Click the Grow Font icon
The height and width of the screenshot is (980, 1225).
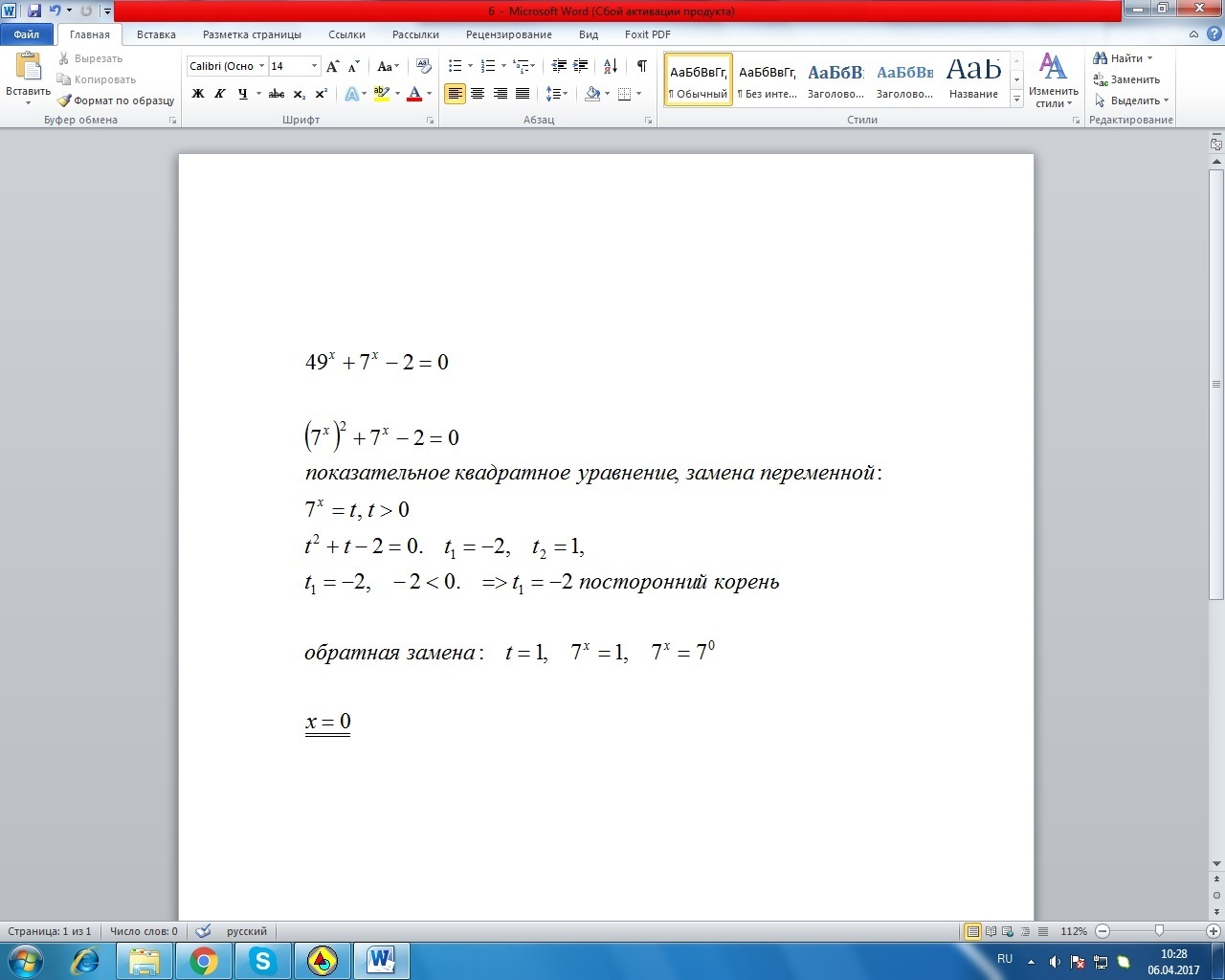(x=332, y=66)
